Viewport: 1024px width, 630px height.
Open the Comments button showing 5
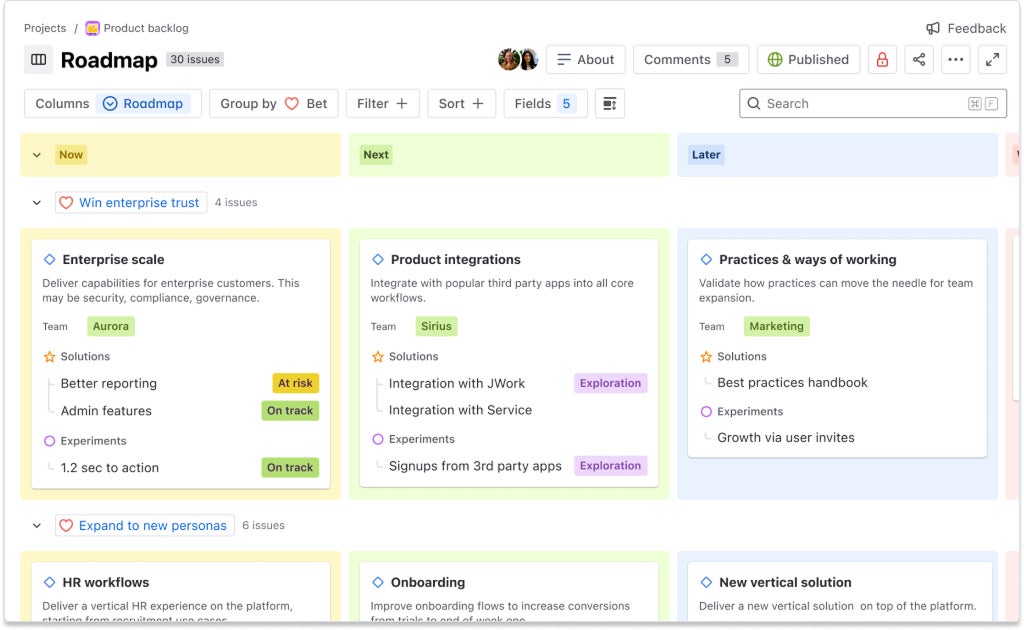690,60
